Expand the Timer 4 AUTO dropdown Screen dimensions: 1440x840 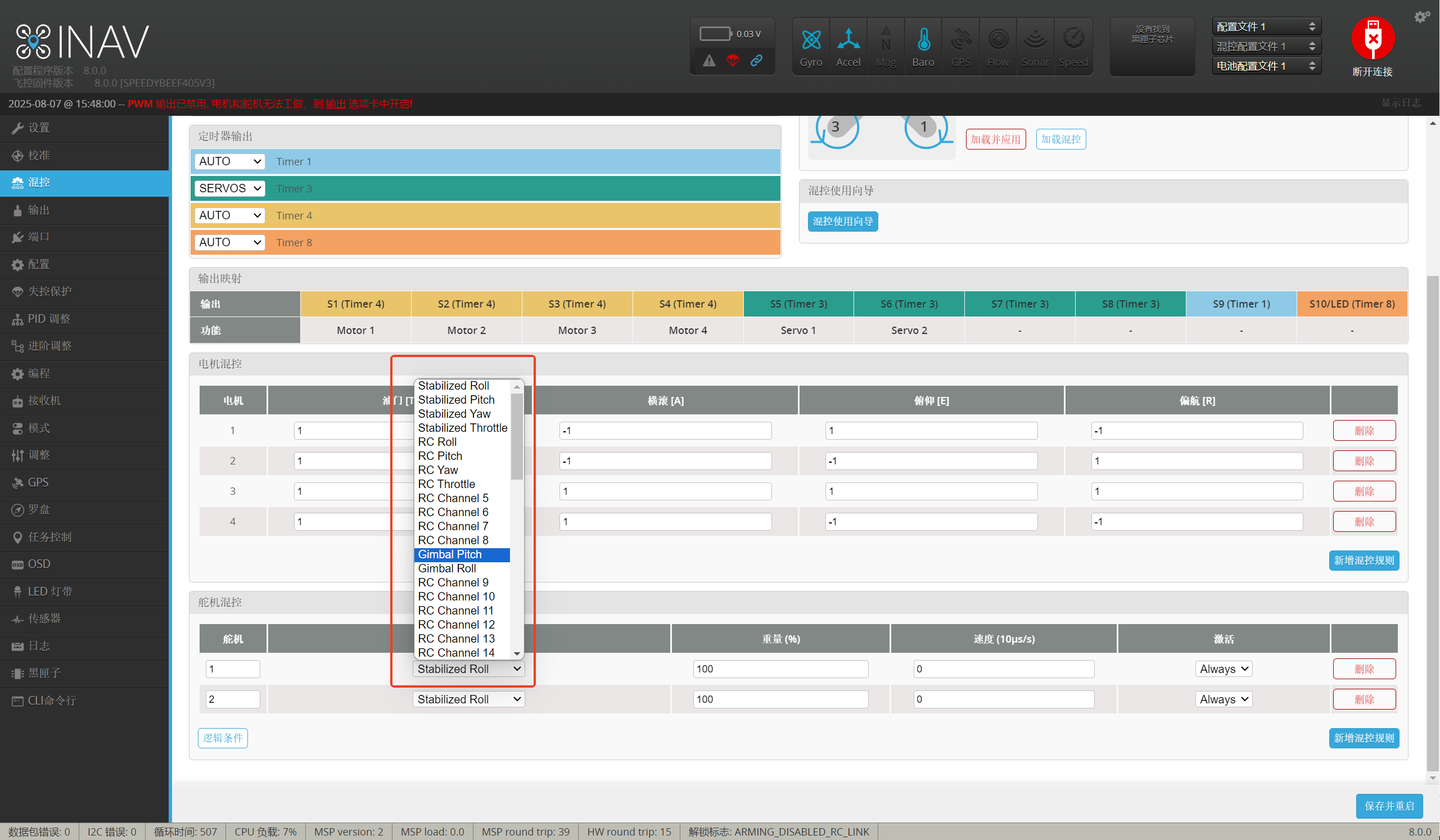(230, 215)
